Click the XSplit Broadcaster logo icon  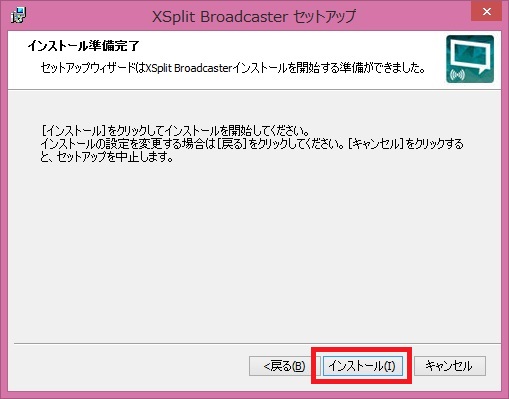pyautogui.click(x=470, y=59)
